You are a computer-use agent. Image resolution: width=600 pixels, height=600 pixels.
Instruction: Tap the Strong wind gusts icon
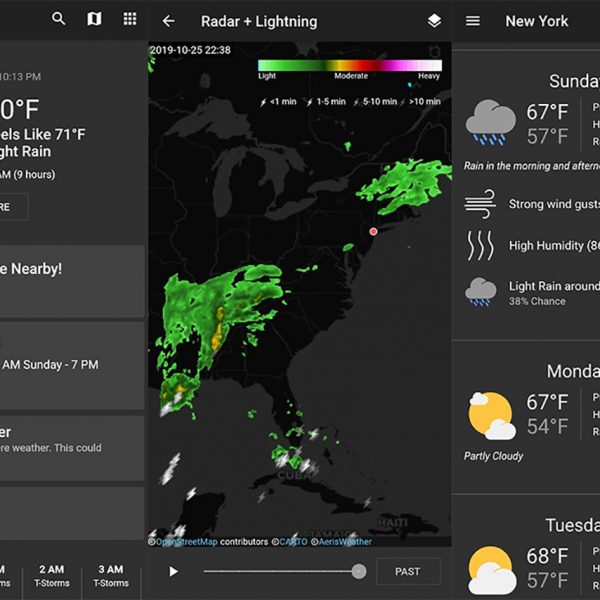point(481,203)
